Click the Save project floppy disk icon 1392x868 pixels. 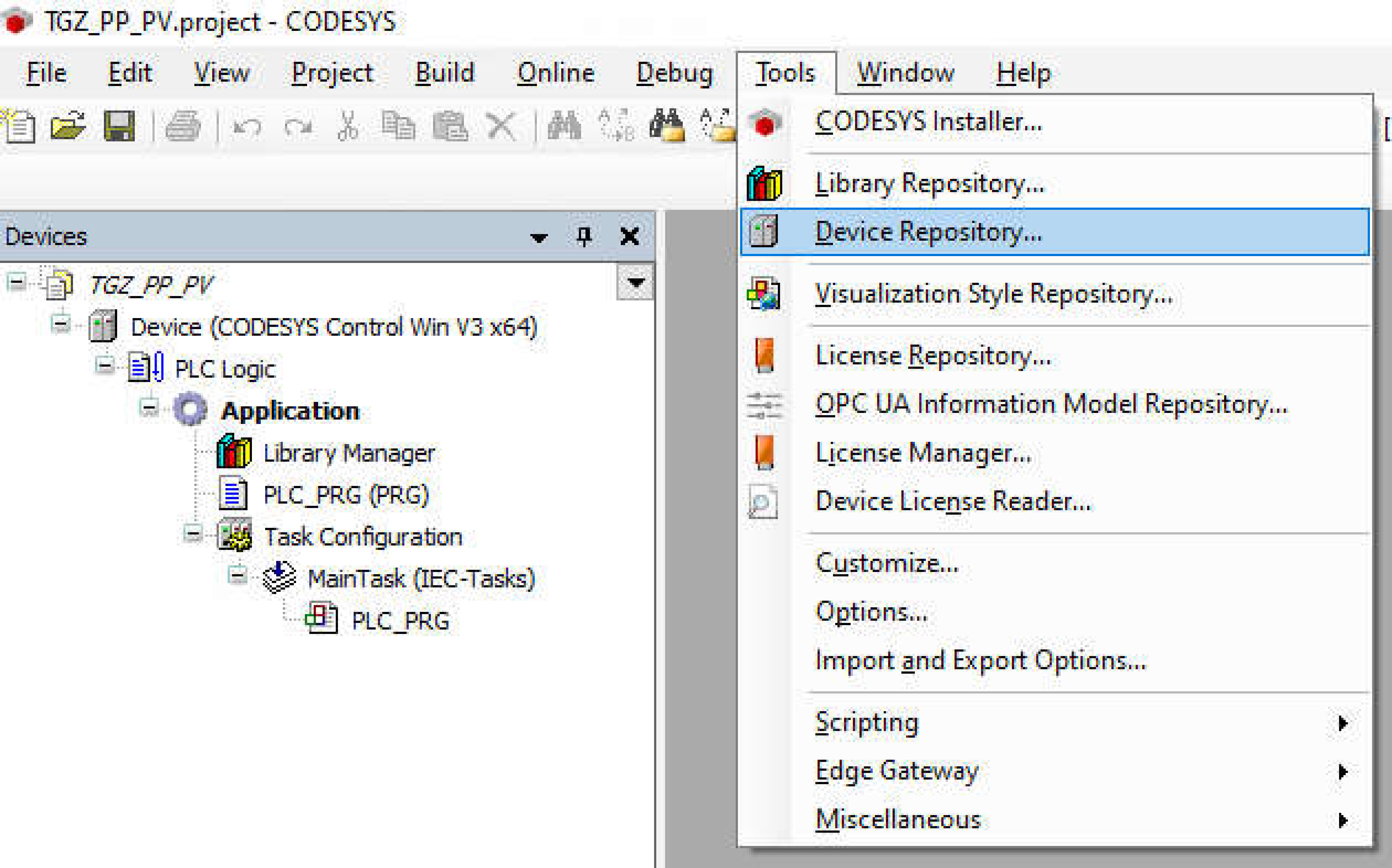coord(119,125)
